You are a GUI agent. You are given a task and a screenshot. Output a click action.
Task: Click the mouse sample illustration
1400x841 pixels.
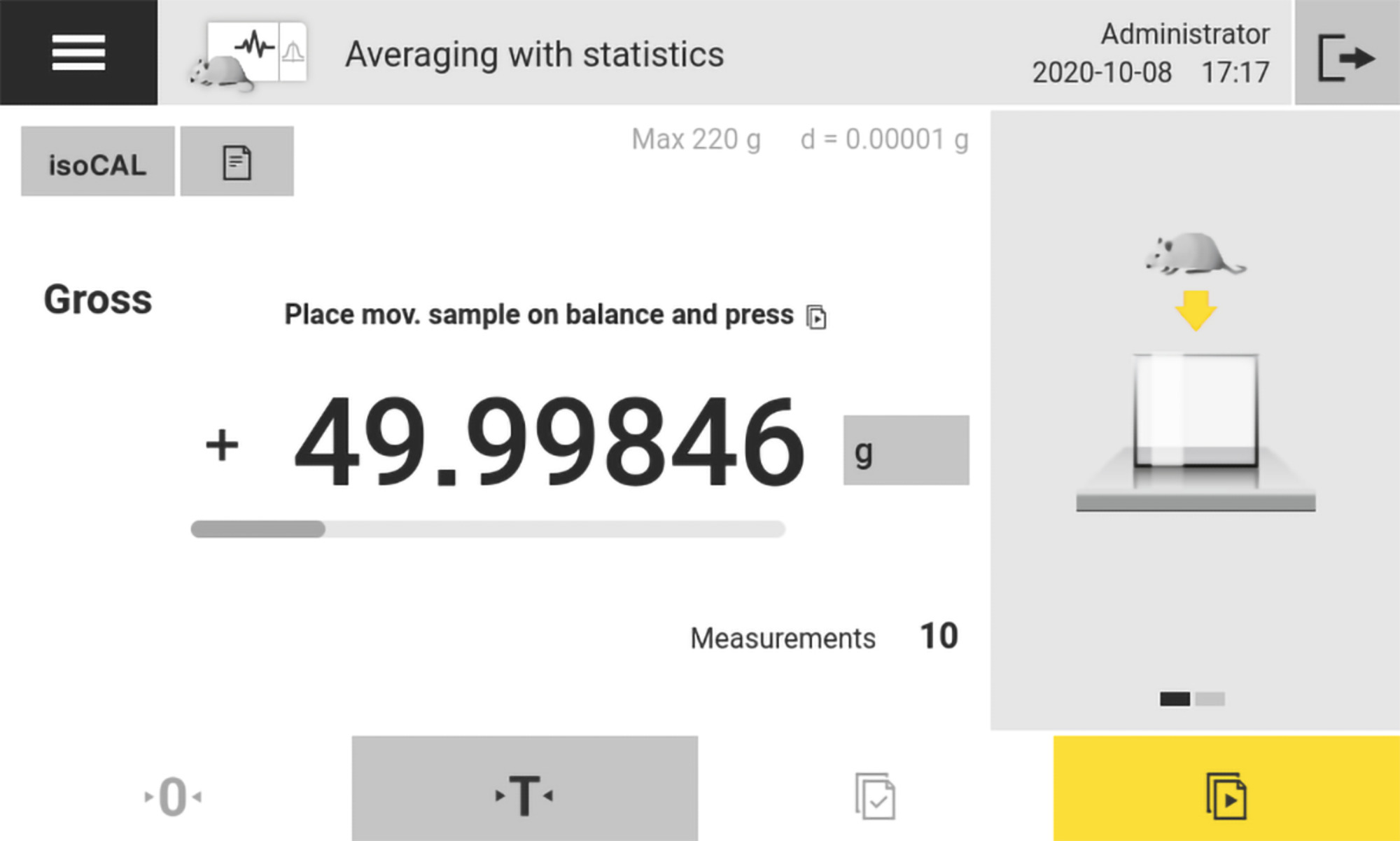[x=1193, y=253]
